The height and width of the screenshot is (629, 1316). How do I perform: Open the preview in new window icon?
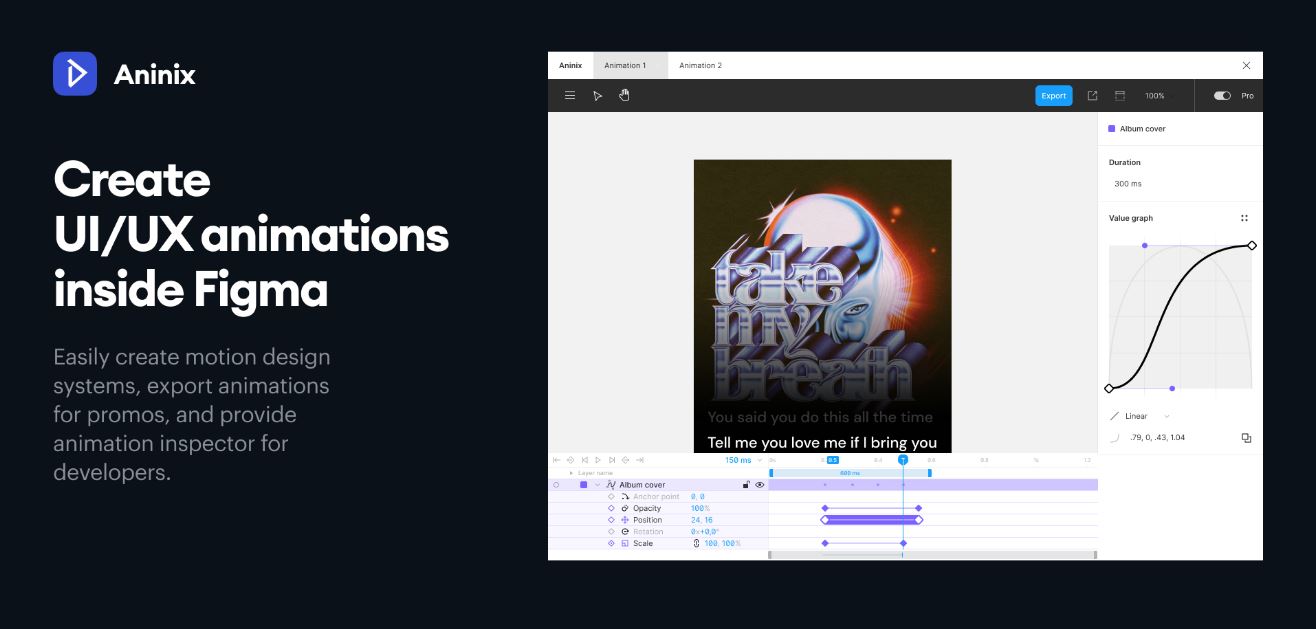coord(1092,96)
